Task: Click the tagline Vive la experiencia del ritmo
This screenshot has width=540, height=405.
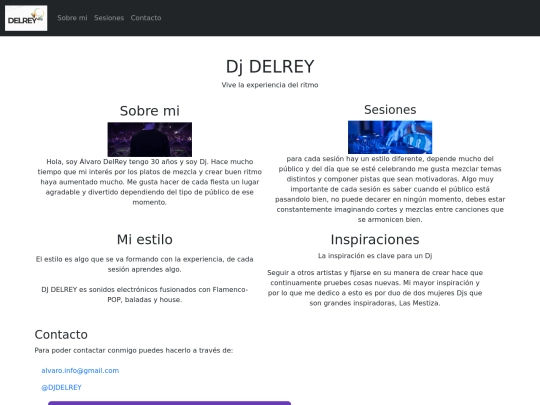Action: click(270, 85)
